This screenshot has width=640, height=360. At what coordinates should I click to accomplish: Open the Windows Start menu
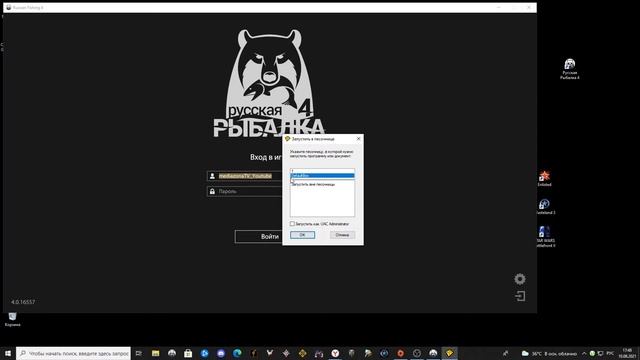point(8,353)
